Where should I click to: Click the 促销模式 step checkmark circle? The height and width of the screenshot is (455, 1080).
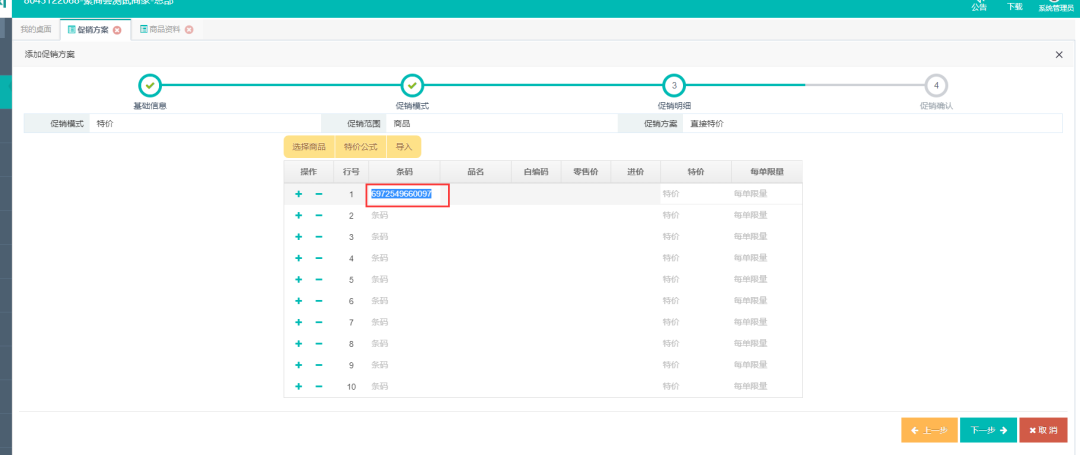(412, 86)
